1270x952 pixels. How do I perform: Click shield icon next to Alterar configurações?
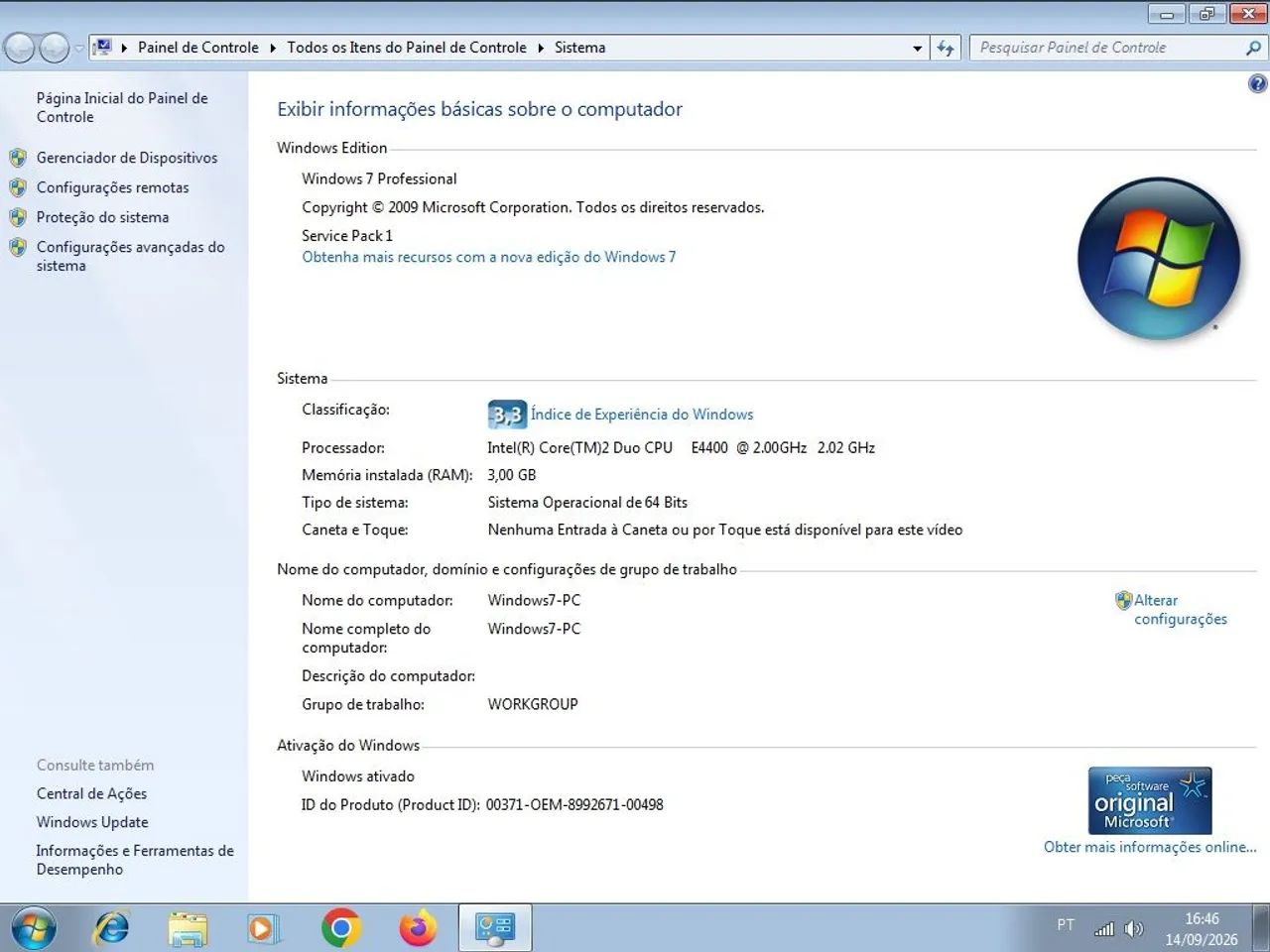[x=1123, y=600]
